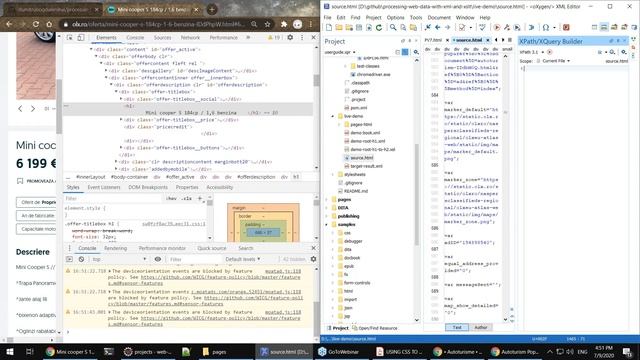This screenshot has width=640, height=360.
Task: Switch editor to Author mode
Action: click(x=481, y=327)
